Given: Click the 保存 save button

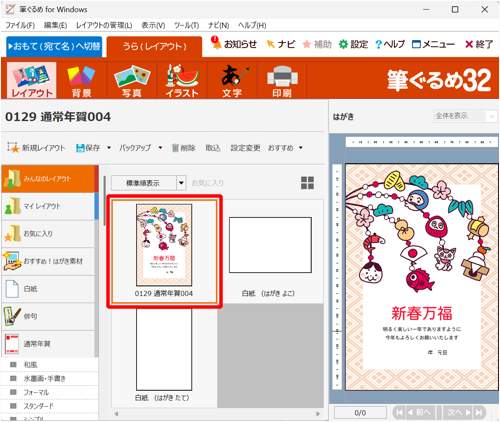Looking at the screenshot, I should coord(88,148).
